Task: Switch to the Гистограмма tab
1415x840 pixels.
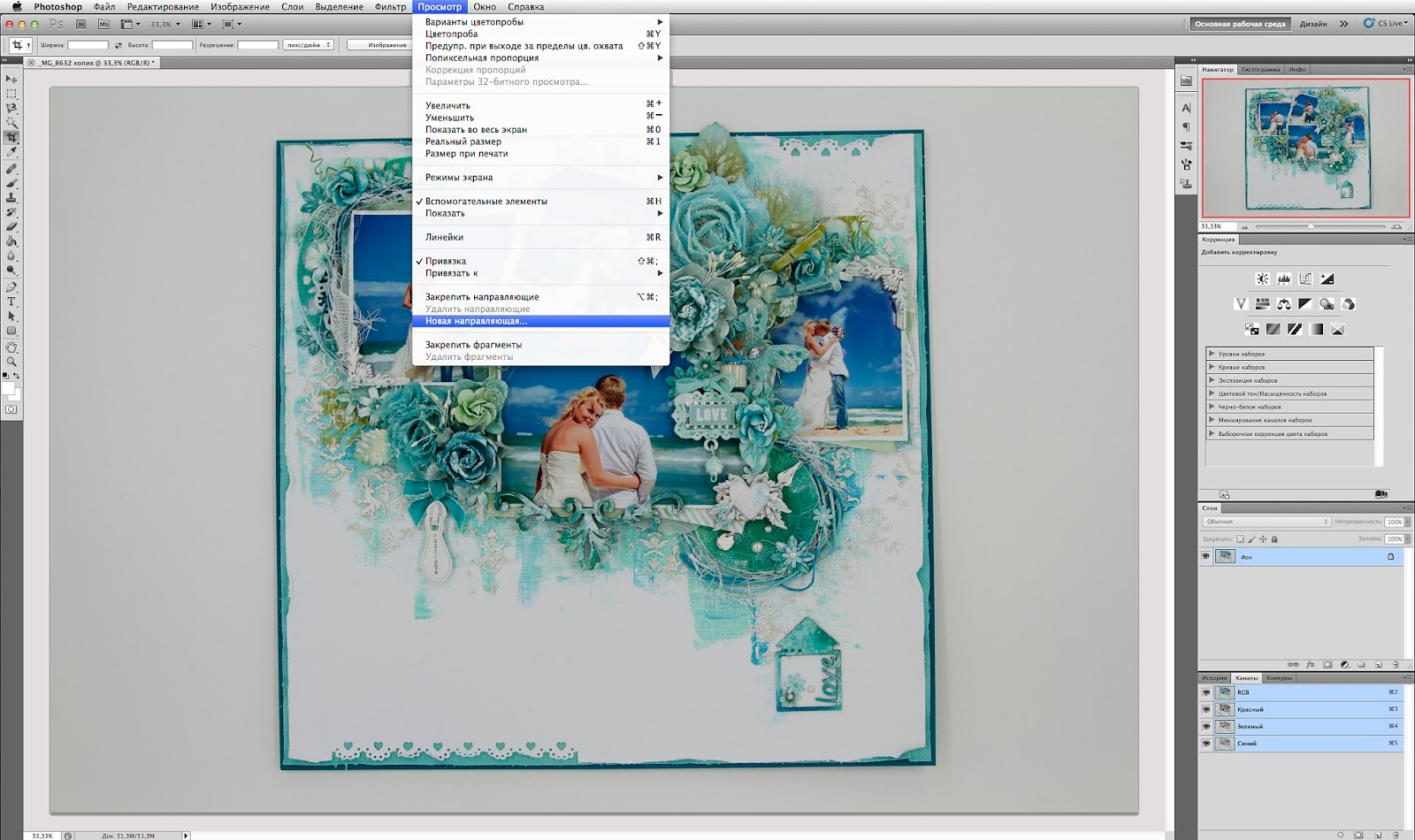Action: point(1260,69)
